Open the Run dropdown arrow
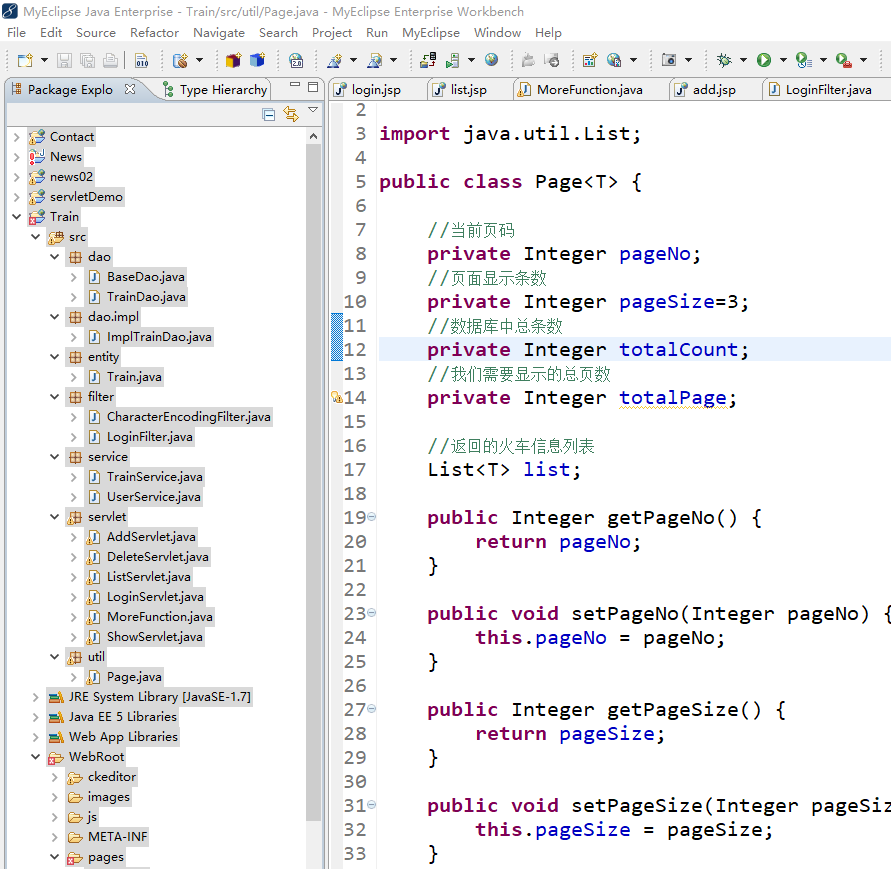This screenshot has width=891, height=869. pos(783,60)
